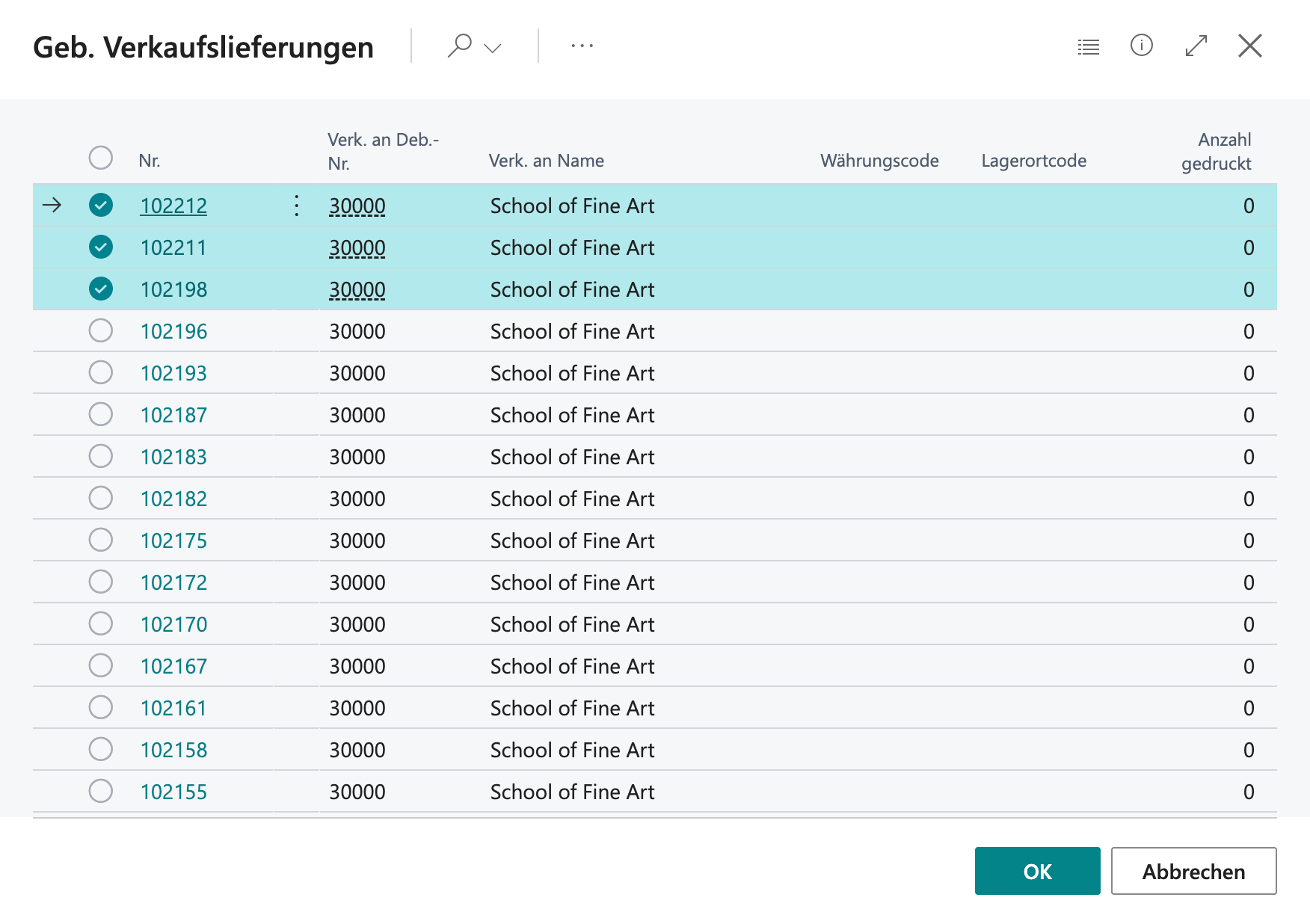Open shipment number 102196 link
The width and height of the screenshot is (1310, 924).
coord(173,331)
